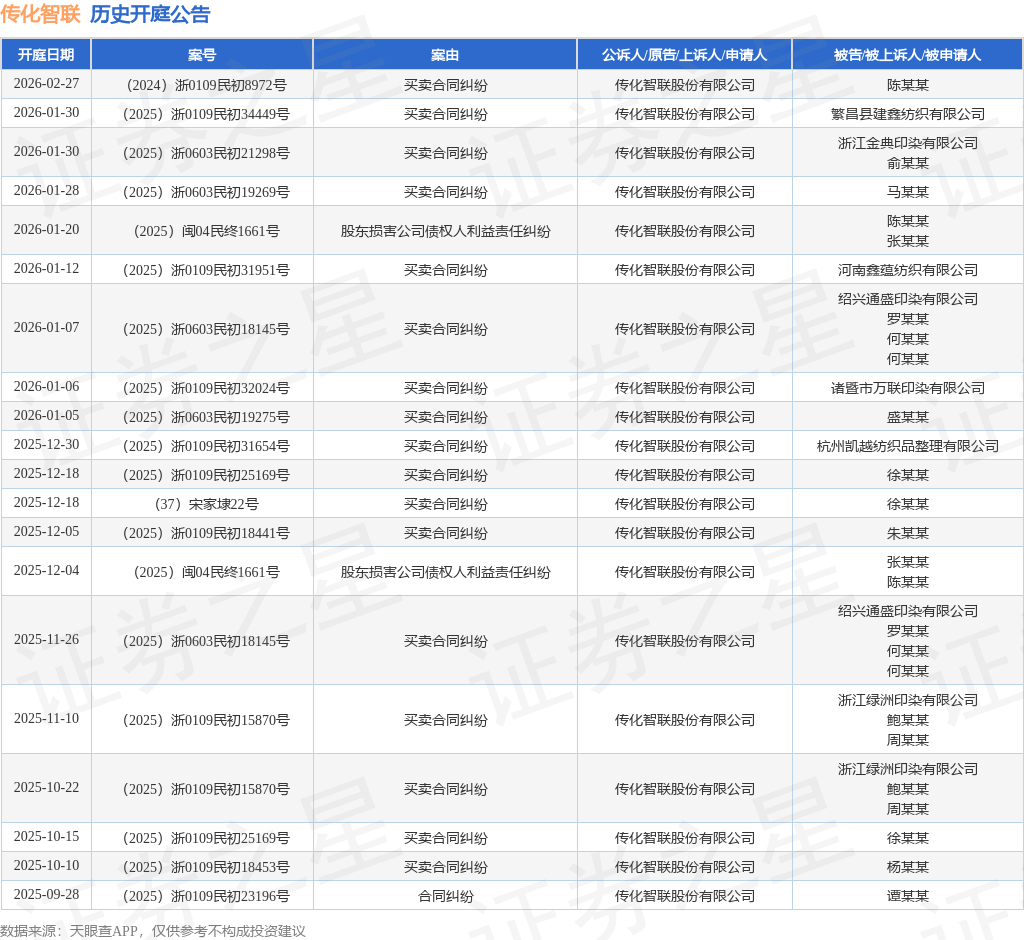
Task: Click the date 2026-01-28
Action: 46,191
